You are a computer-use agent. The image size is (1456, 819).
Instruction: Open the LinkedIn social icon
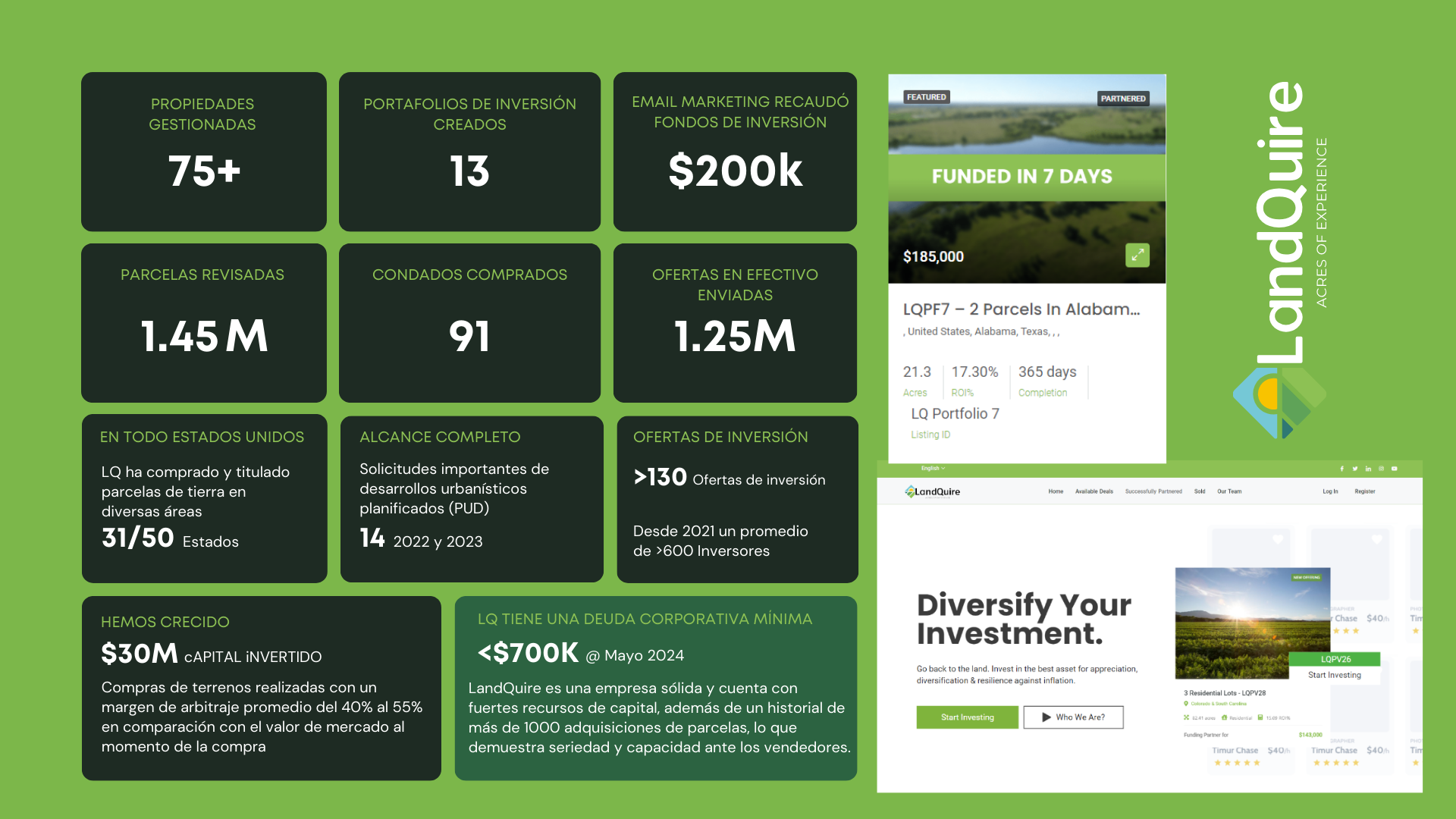1368,469
